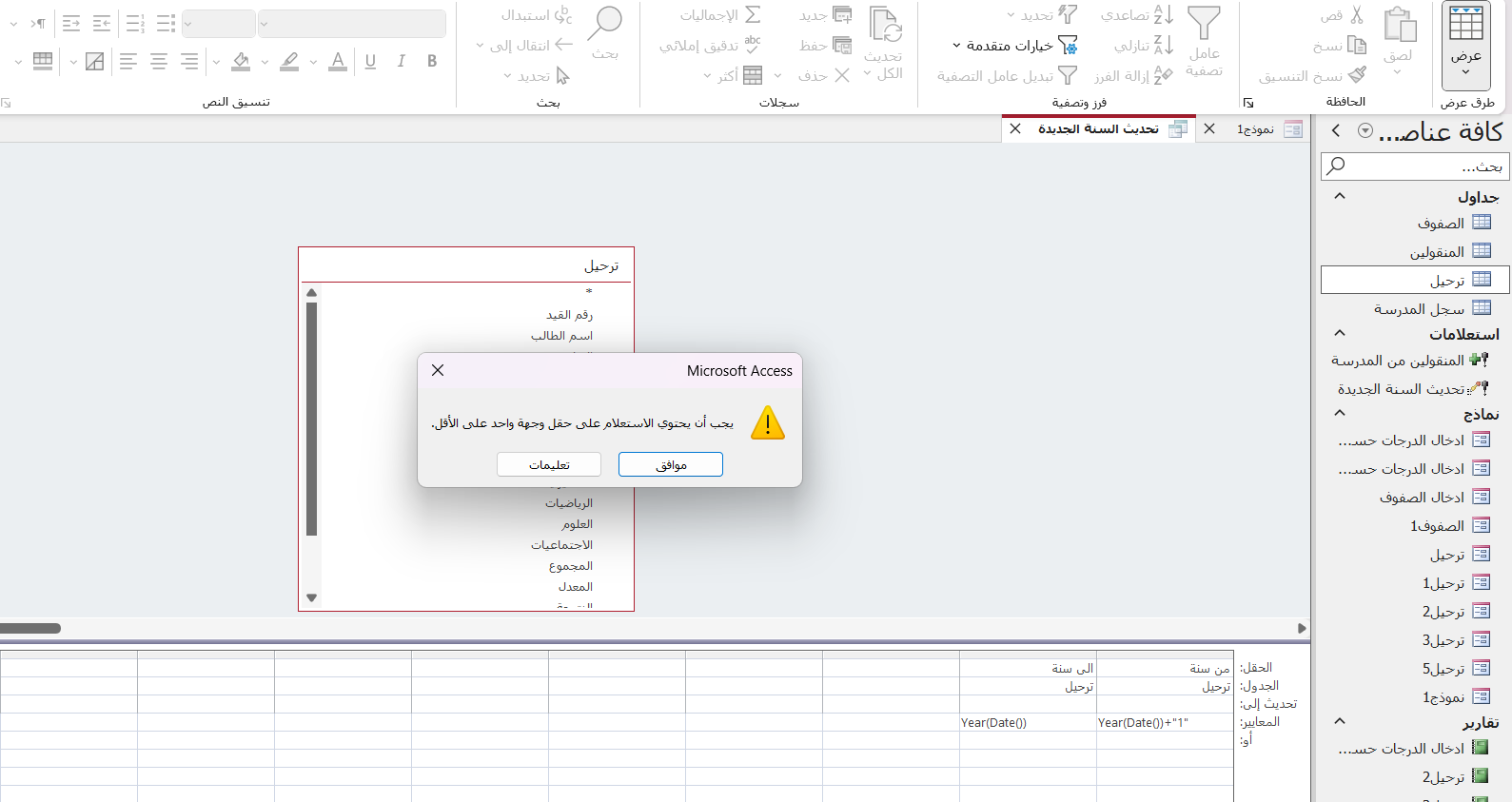Click the Sort Descending icon (تنازلي)
Viewport: 1512px width, 802px height.
click(1163, 45)
